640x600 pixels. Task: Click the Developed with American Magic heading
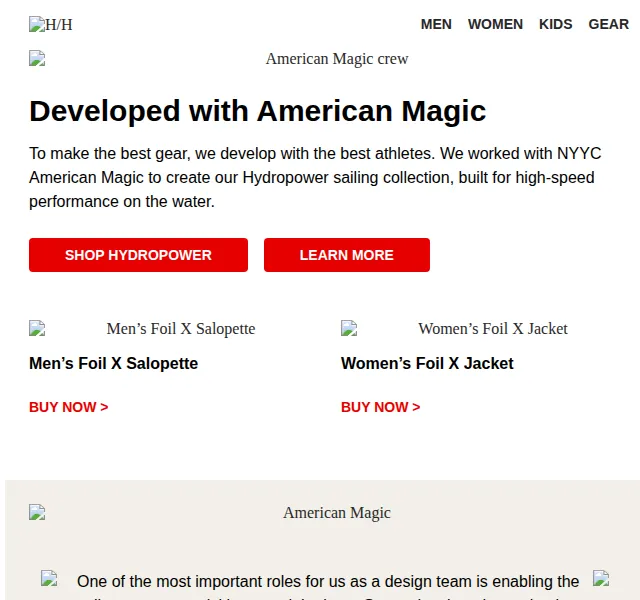pos(258,111)
